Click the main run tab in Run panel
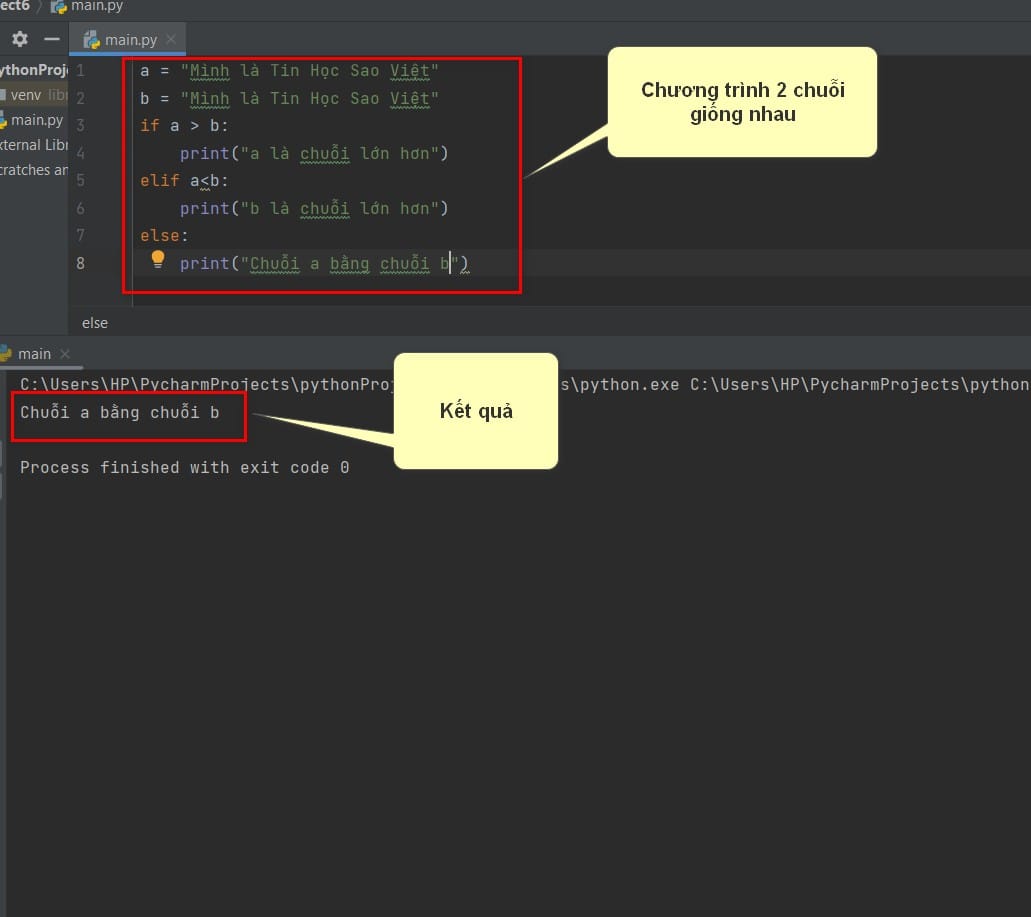The width and height of the screenshot is (1031, 917). coord(35,354)
